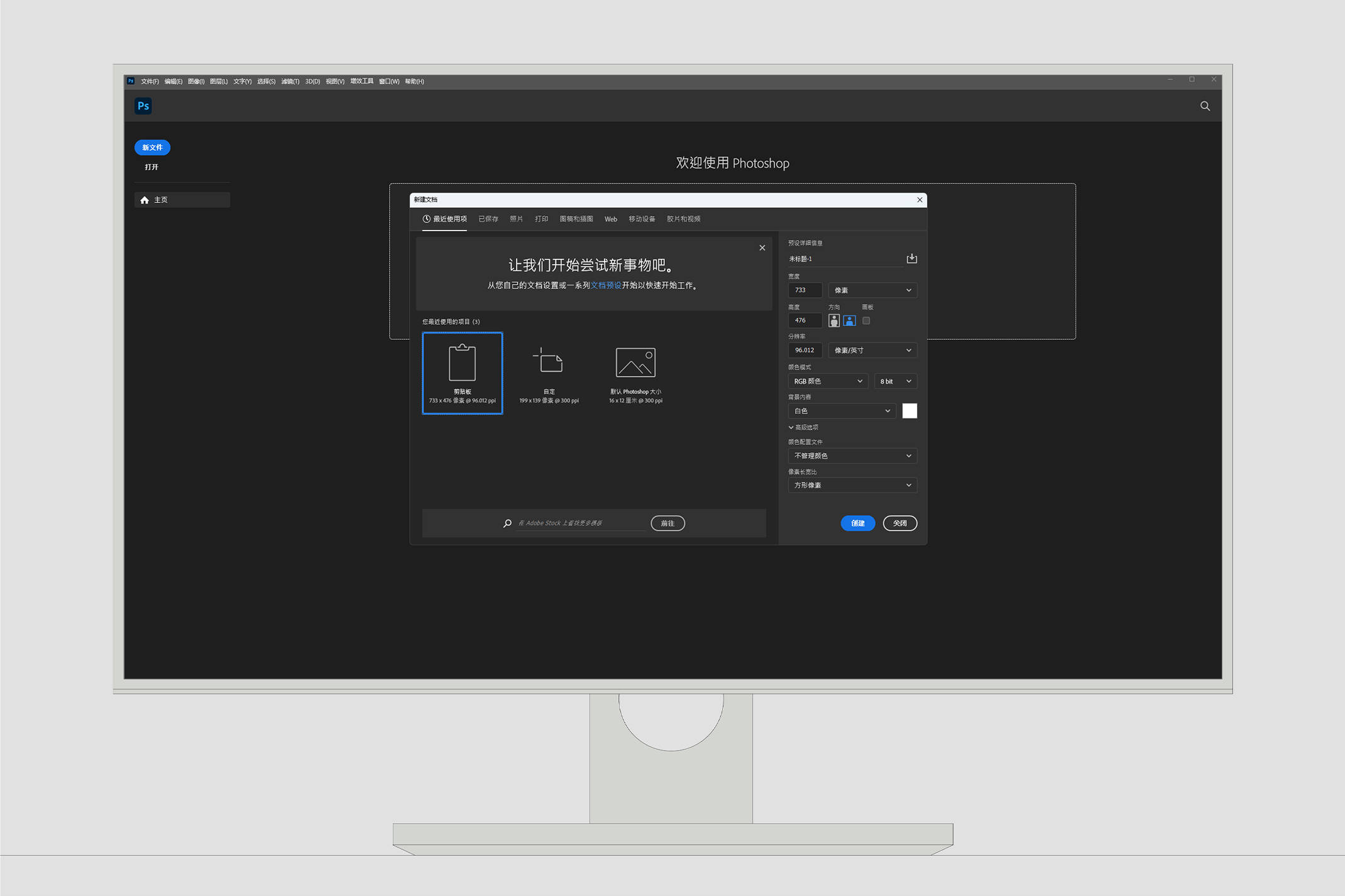The height and width of the screenshot is (896, 1345).
Task: Minimize the Photoshop window
Action: point(1170,79)
